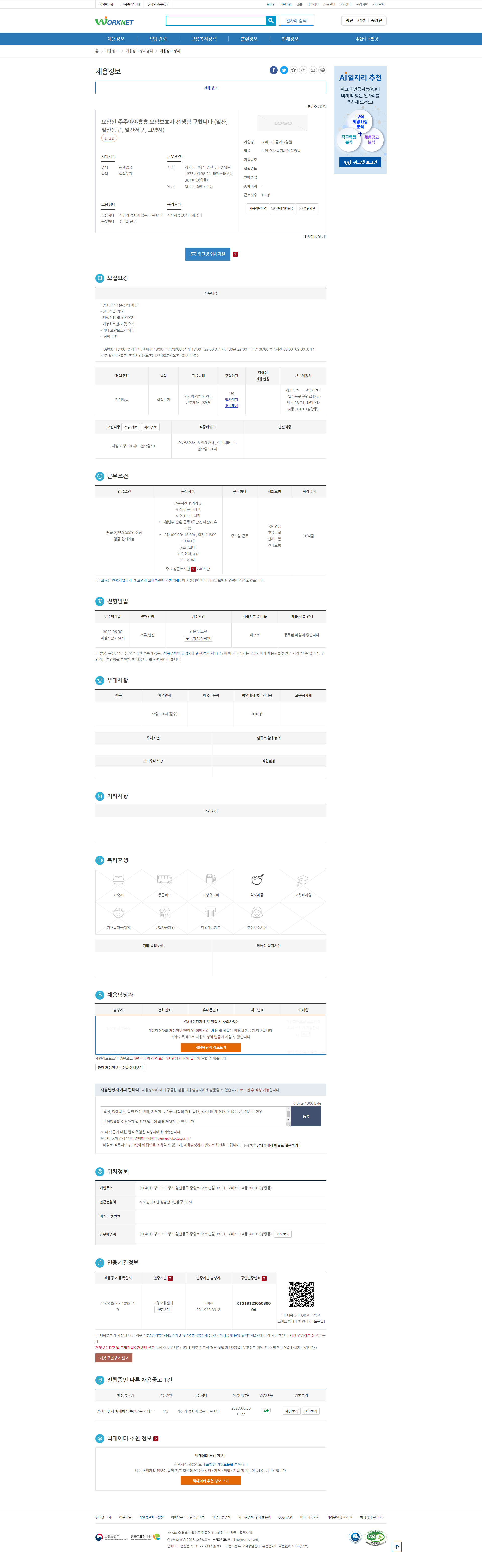Click the 회원가입 link
The width and height of the screenshot is (482, 1568).
point(285,4)
